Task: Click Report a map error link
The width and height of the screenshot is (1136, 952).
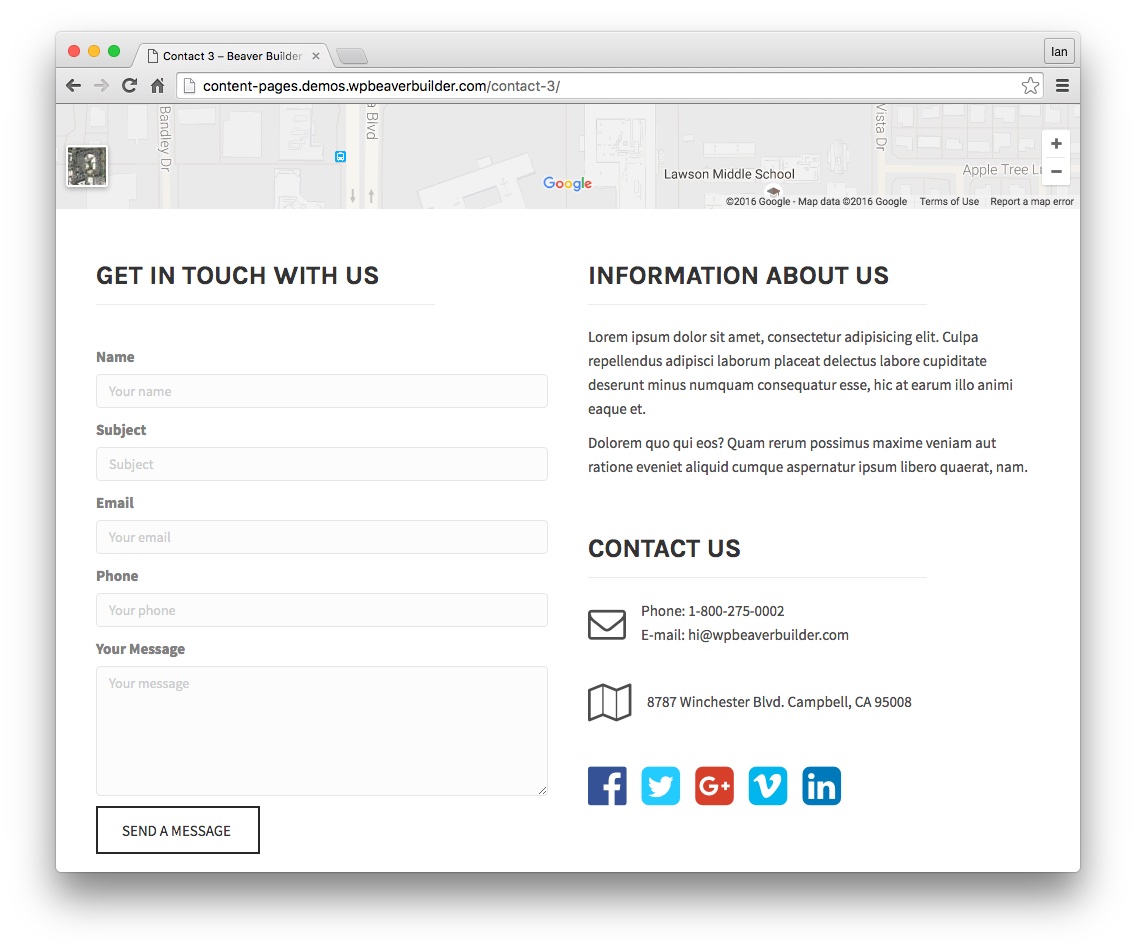Action: click(1032, 201)
